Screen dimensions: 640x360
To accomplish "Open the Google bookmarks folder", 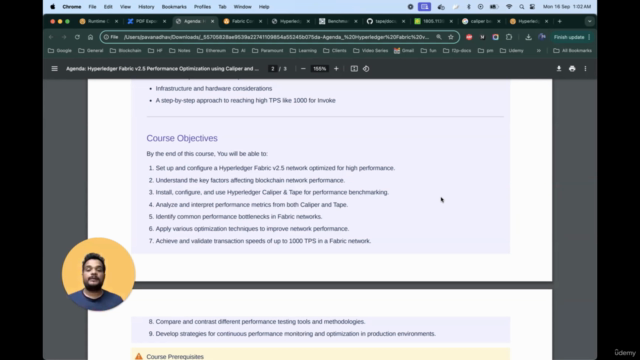I will 60,51.
